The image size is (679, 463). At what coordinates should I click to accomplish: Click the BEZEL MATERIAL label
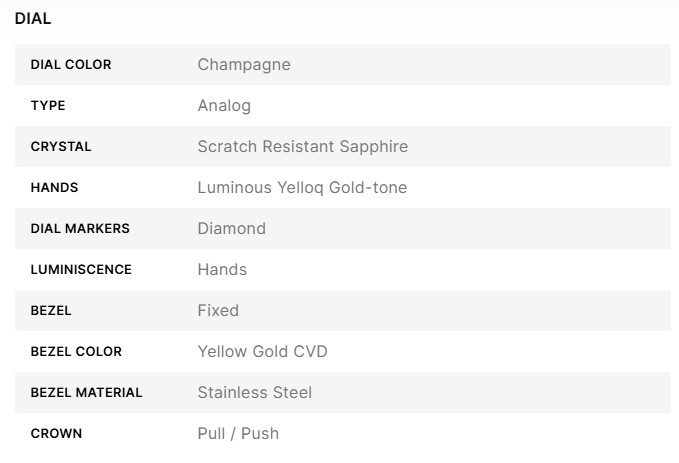[86, 393]
